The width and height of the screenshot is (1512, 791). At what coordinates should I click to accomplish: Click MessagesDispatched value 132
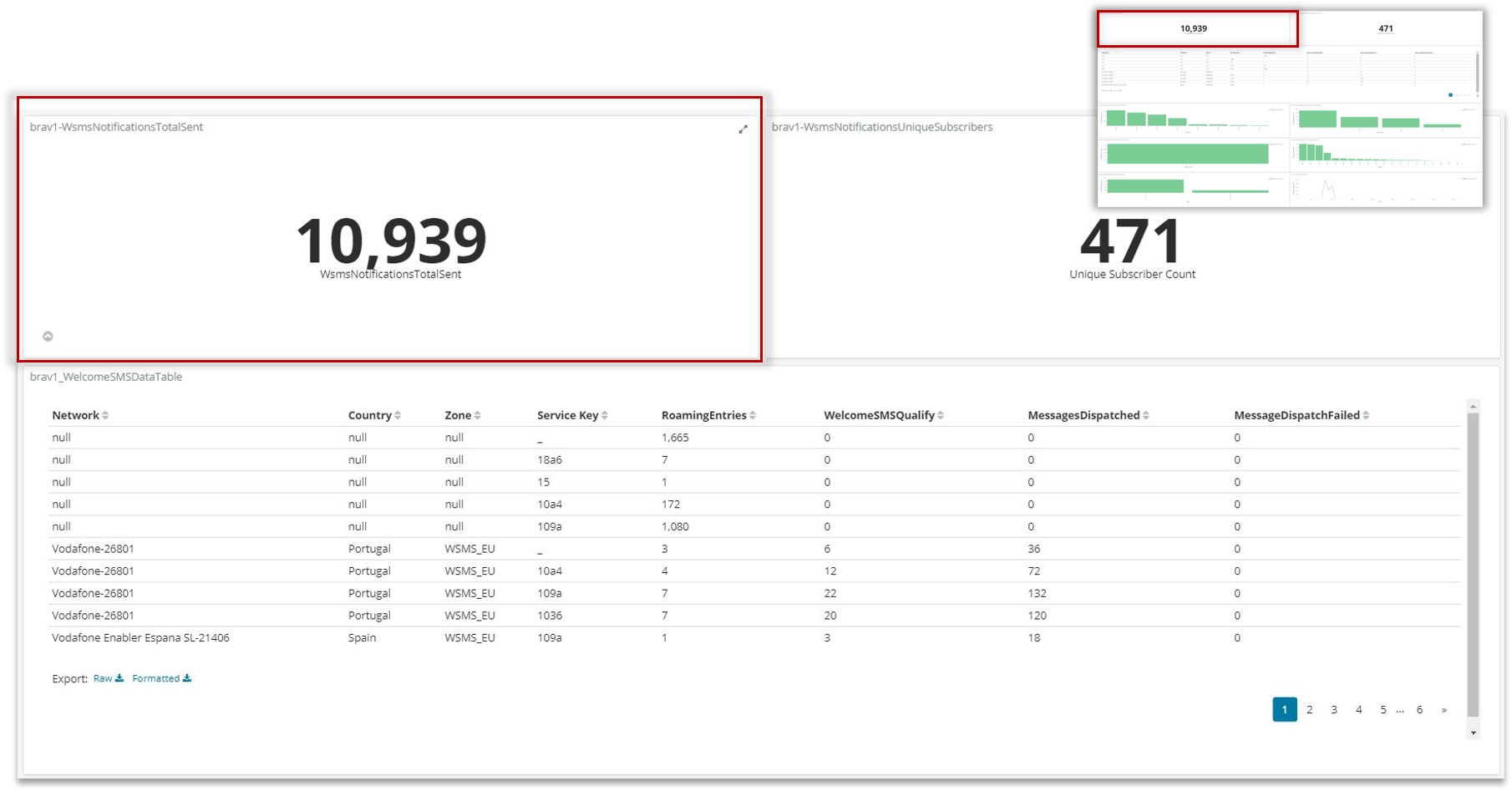point(1037,593)
